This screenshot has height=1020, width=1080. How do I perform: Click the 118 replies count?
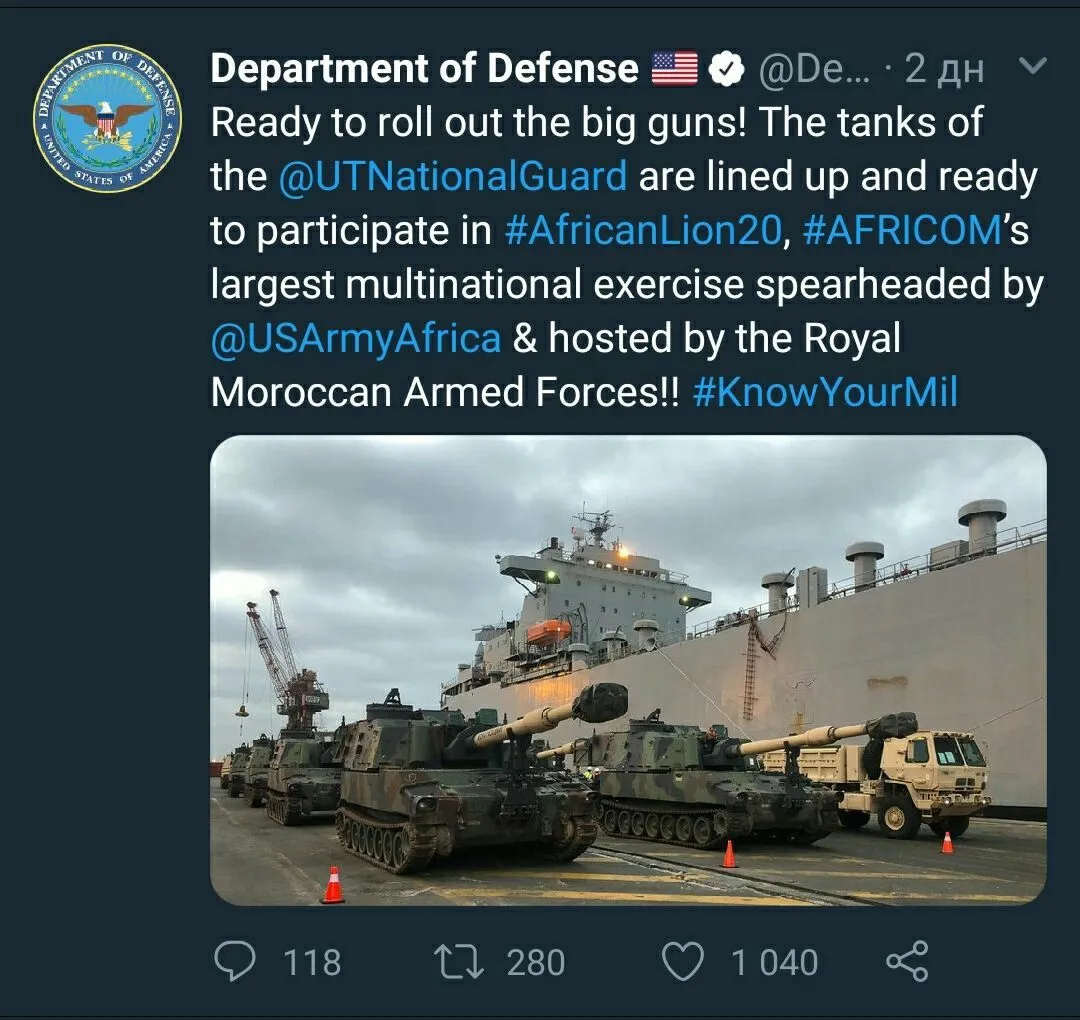coord(312,962)
